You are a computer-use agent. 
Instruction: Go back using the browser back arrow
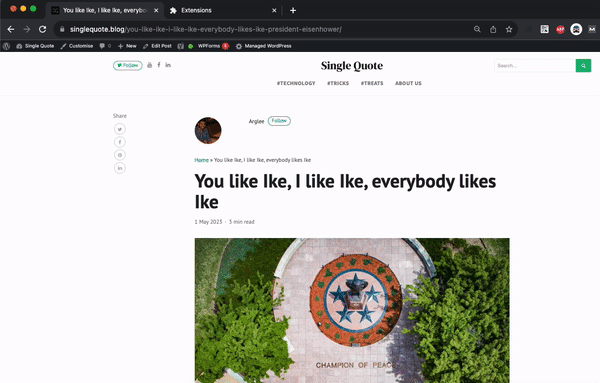point(11,29)
